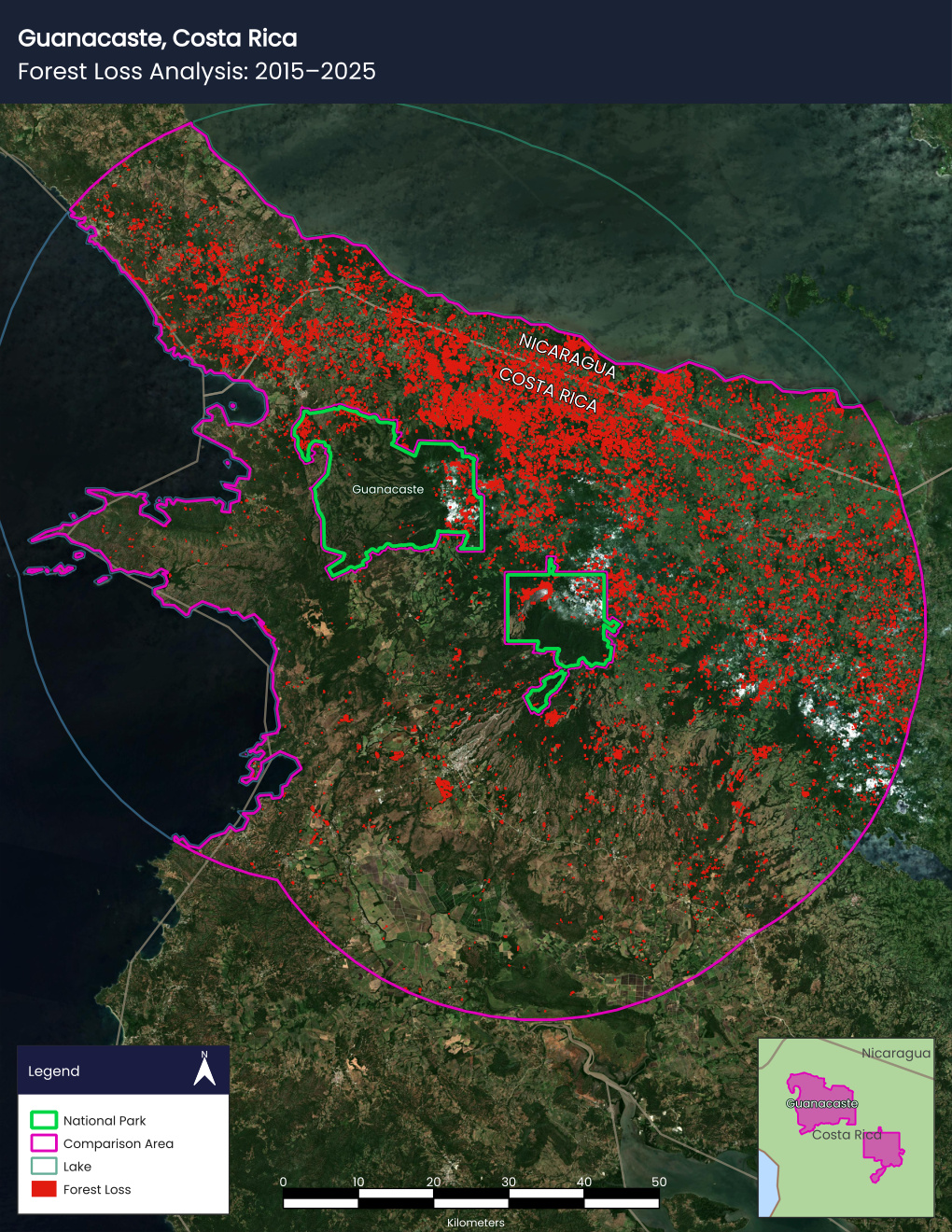Click the inset overview map thumbnail
Image resolution: width=952 pixels, height=1232 pixels.
[x=847, y=1127]
